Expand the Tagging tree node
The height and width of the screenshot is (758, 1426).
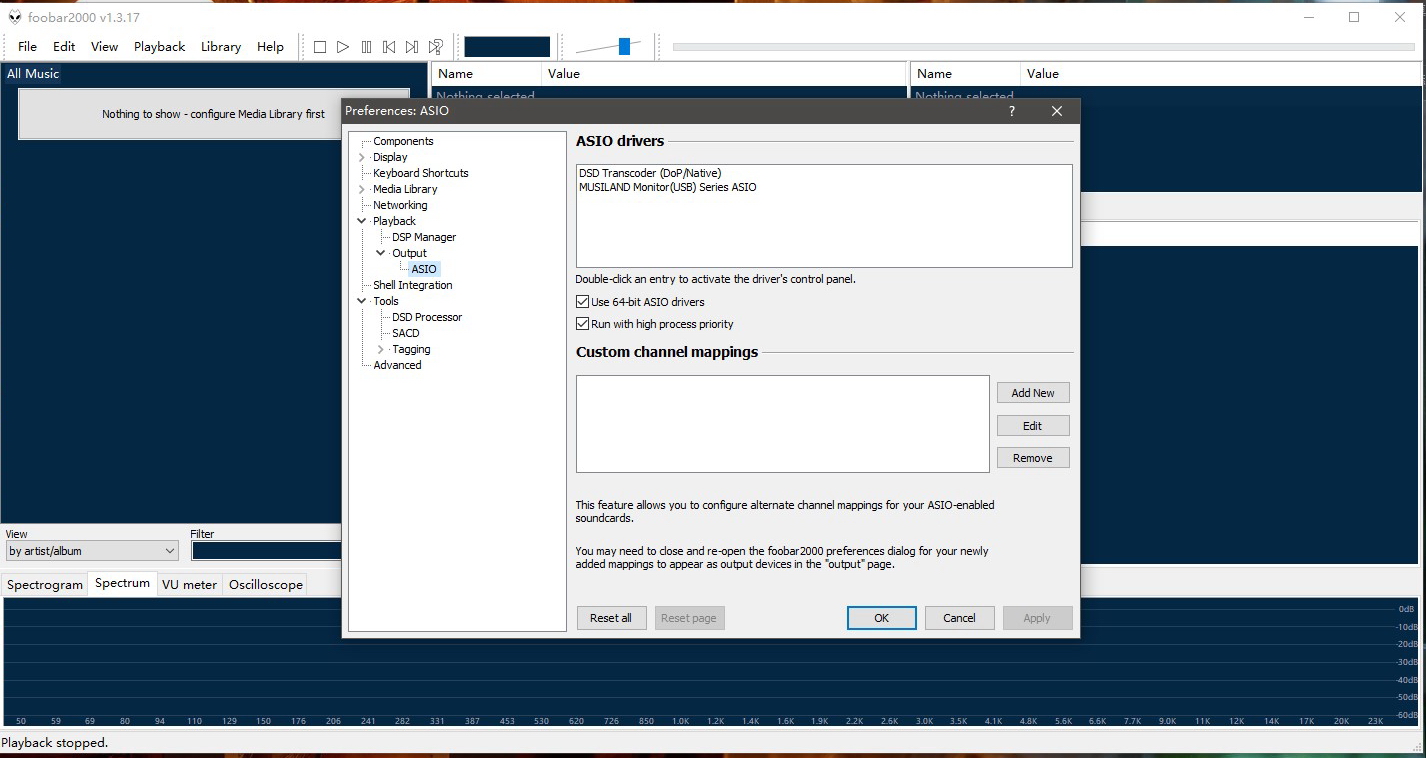point(381,349)
